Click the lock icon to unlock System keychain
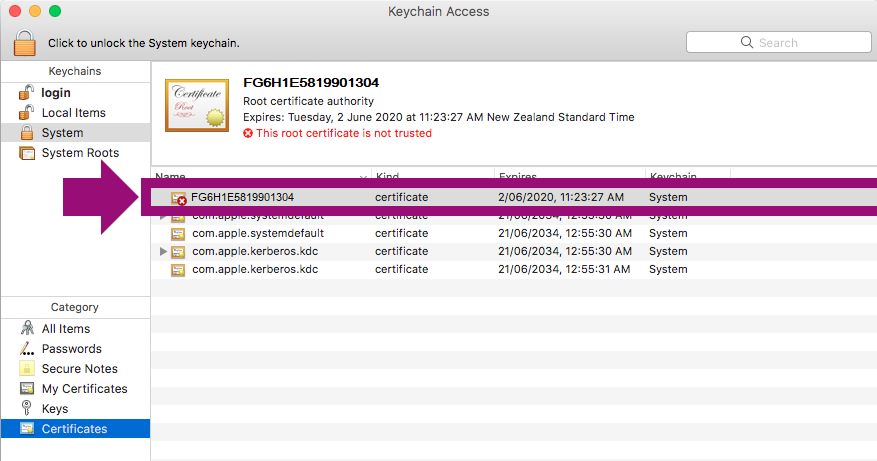877x461 pixels. pos(25,43)
